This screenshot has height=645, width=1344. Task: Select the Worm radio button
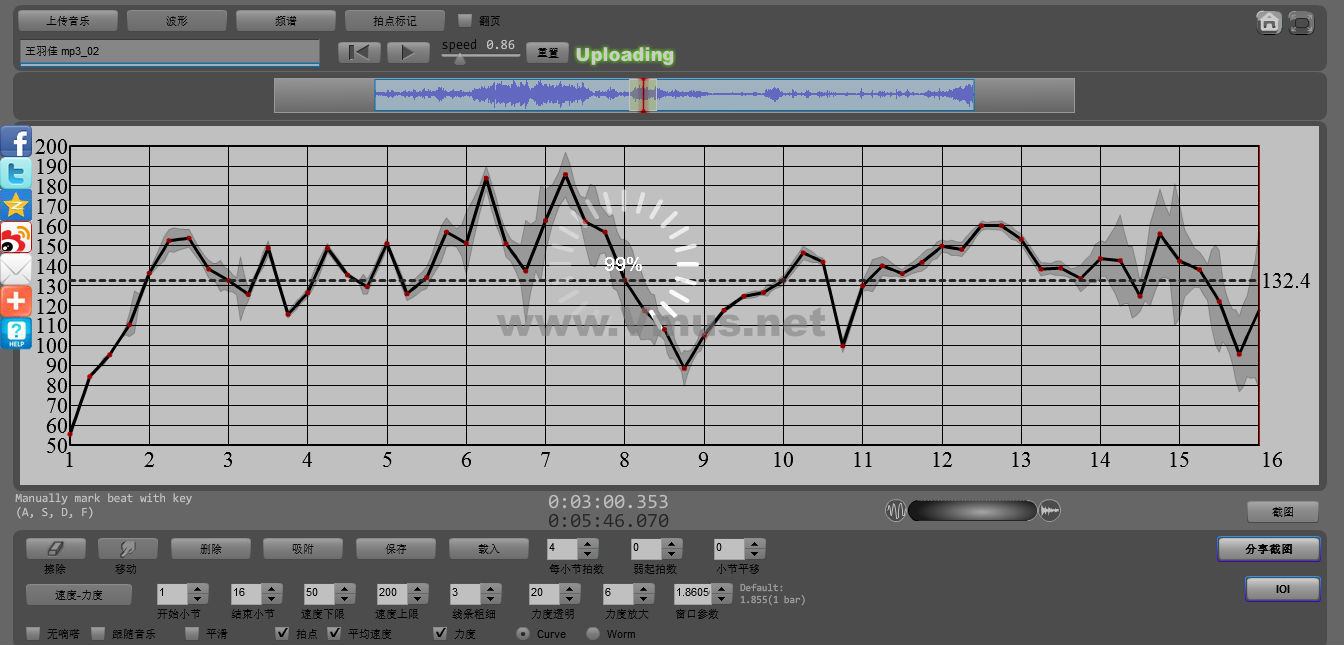[x=593, y=633]
